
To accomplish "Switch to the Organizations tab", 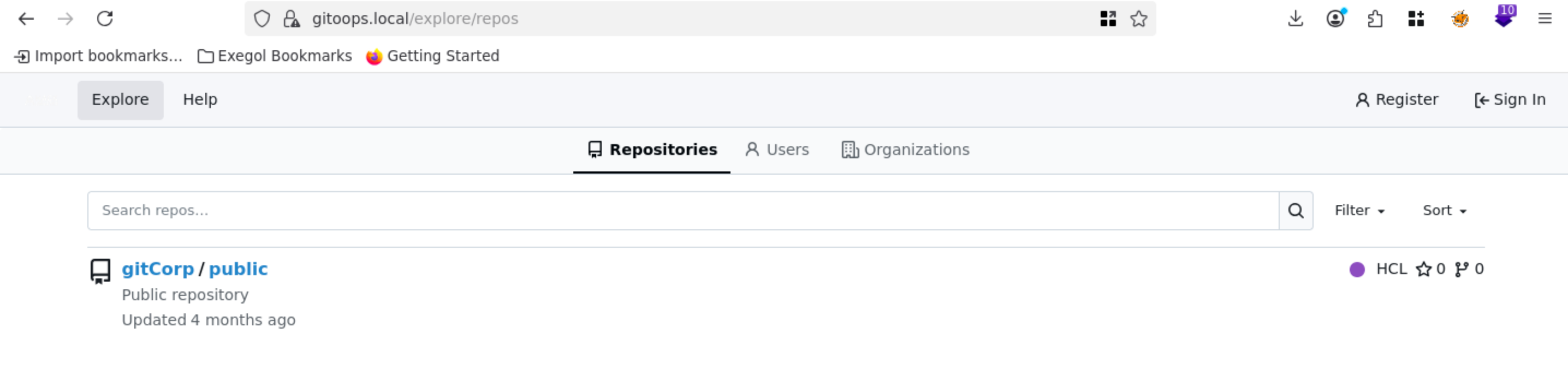I will 905,150.
